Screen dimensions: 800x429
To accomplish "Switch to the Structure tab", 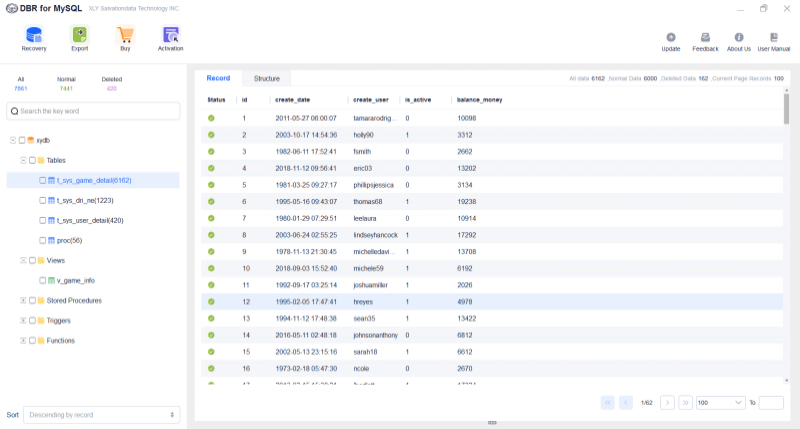I will 267,78.
